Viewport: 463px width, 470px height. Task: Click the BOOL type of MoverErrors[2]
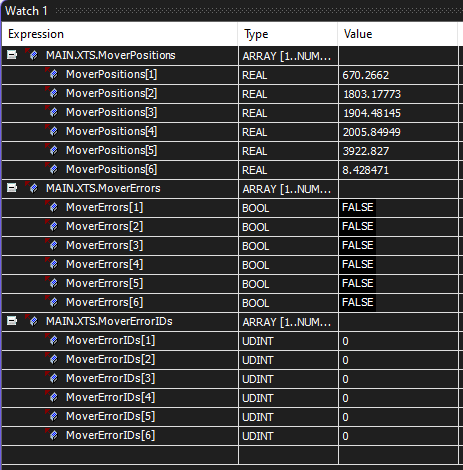pyautogui.click(x=255, y=227)
